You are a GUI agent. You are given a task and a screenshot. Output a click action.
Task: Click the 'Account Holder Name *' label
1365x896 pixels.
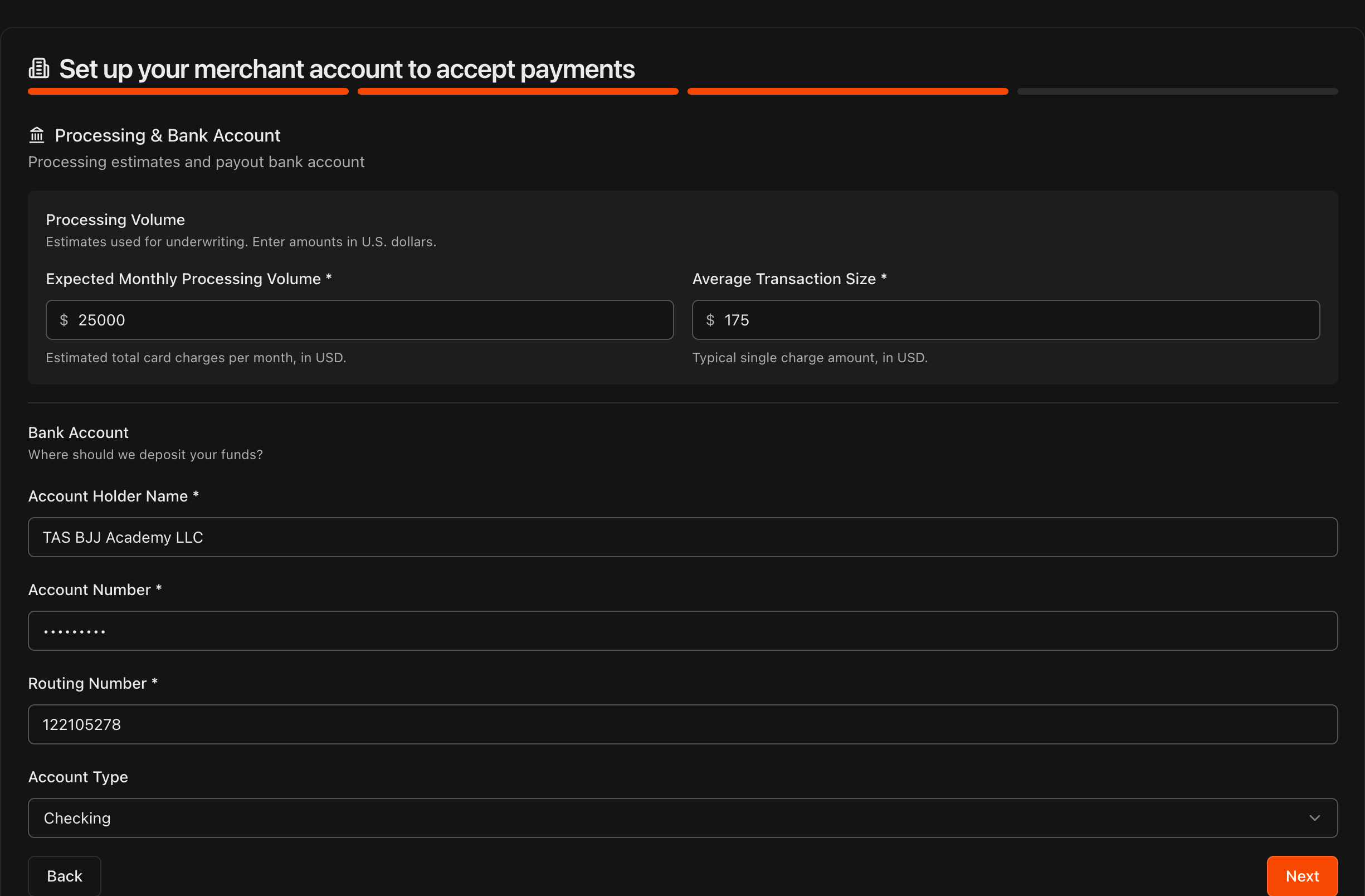coord(114,496)
